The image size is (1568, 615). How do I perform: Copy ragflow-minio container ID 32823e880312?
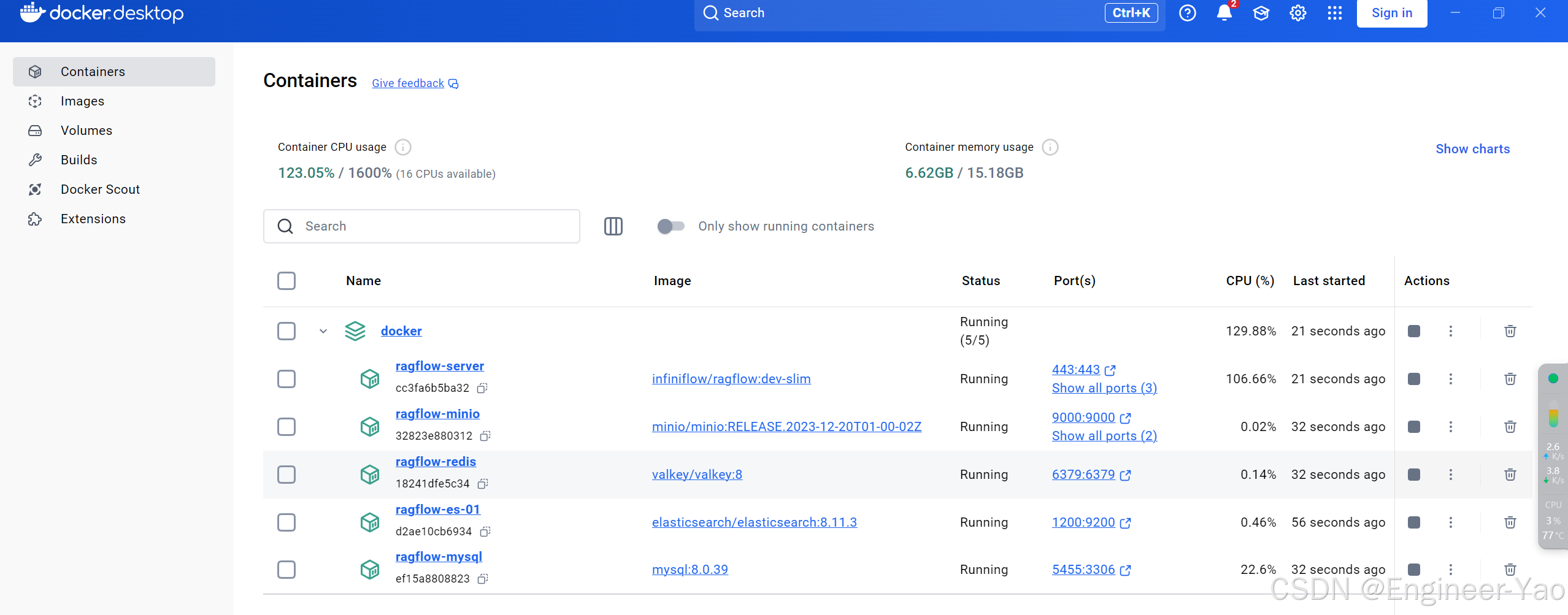(x=485, y=436)
